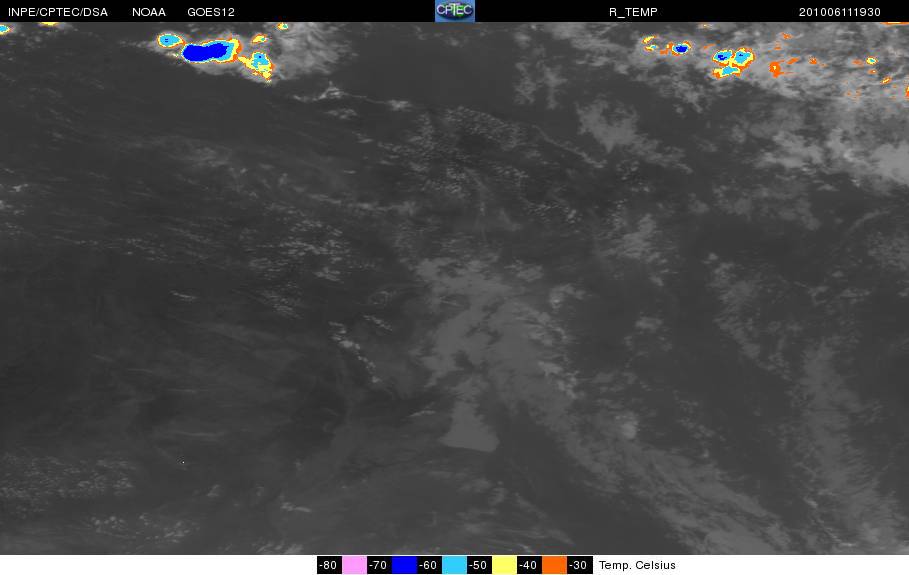
Task: Click the -30 legend value
Action: click(x=579, y=565)
